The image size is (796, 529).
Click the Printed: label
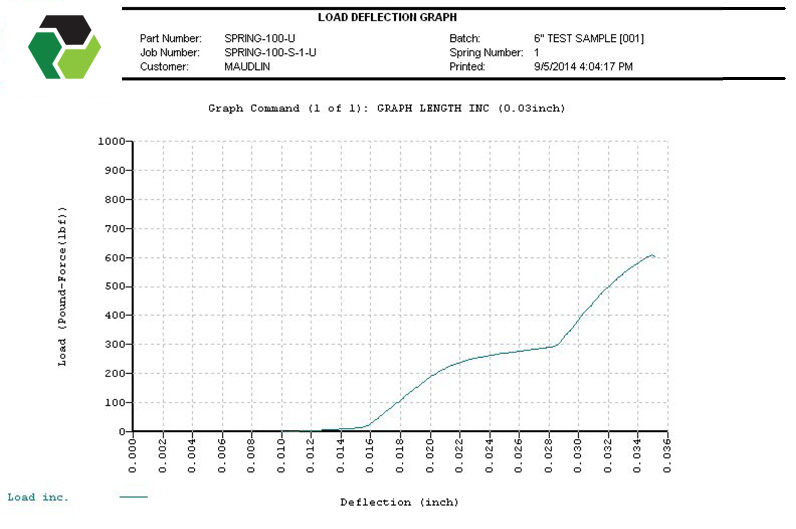click(467, 67)
